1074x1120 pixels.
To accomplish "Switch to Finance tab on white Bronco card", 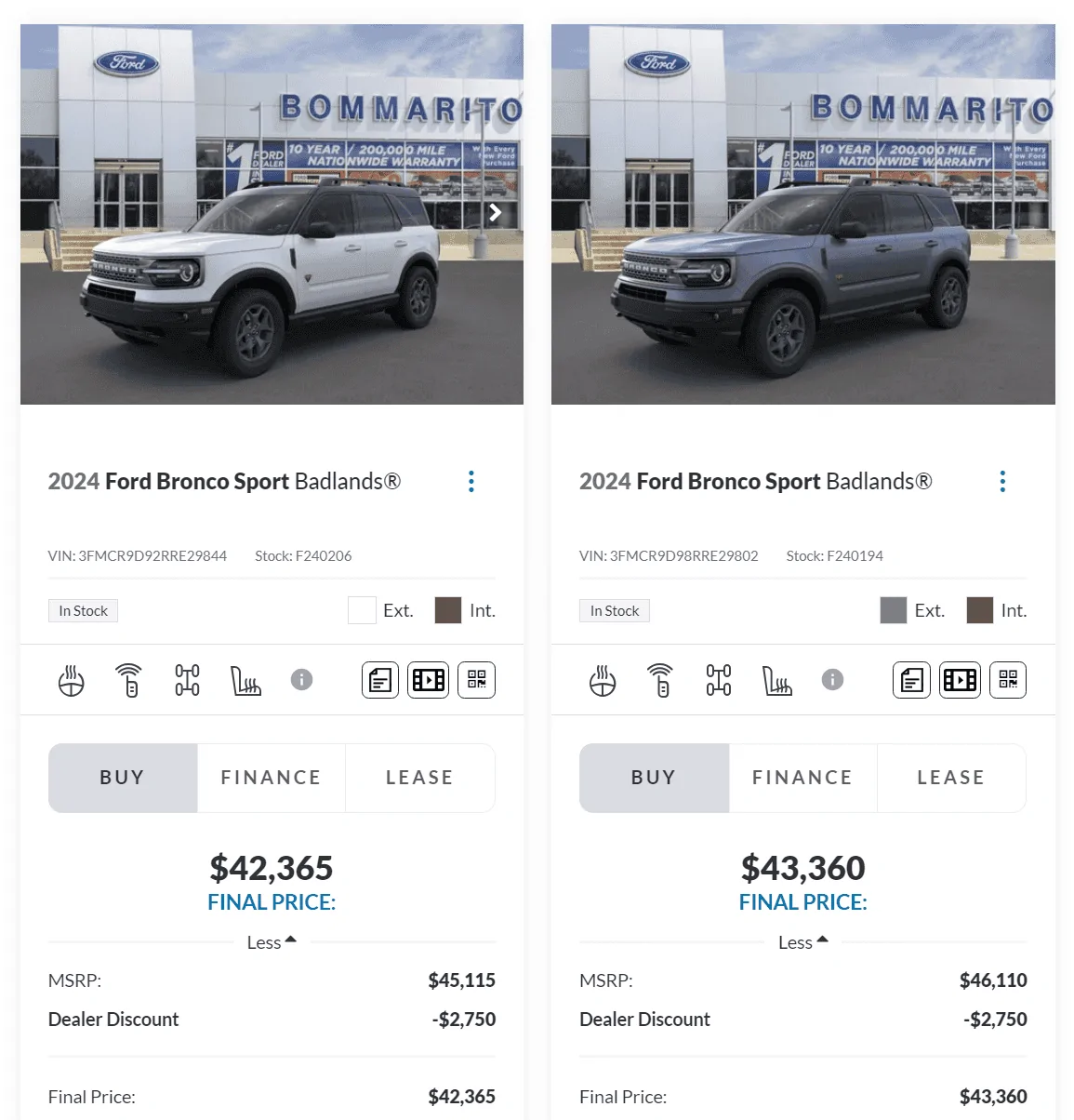I will pyautogui.click(x=271, y=778).
